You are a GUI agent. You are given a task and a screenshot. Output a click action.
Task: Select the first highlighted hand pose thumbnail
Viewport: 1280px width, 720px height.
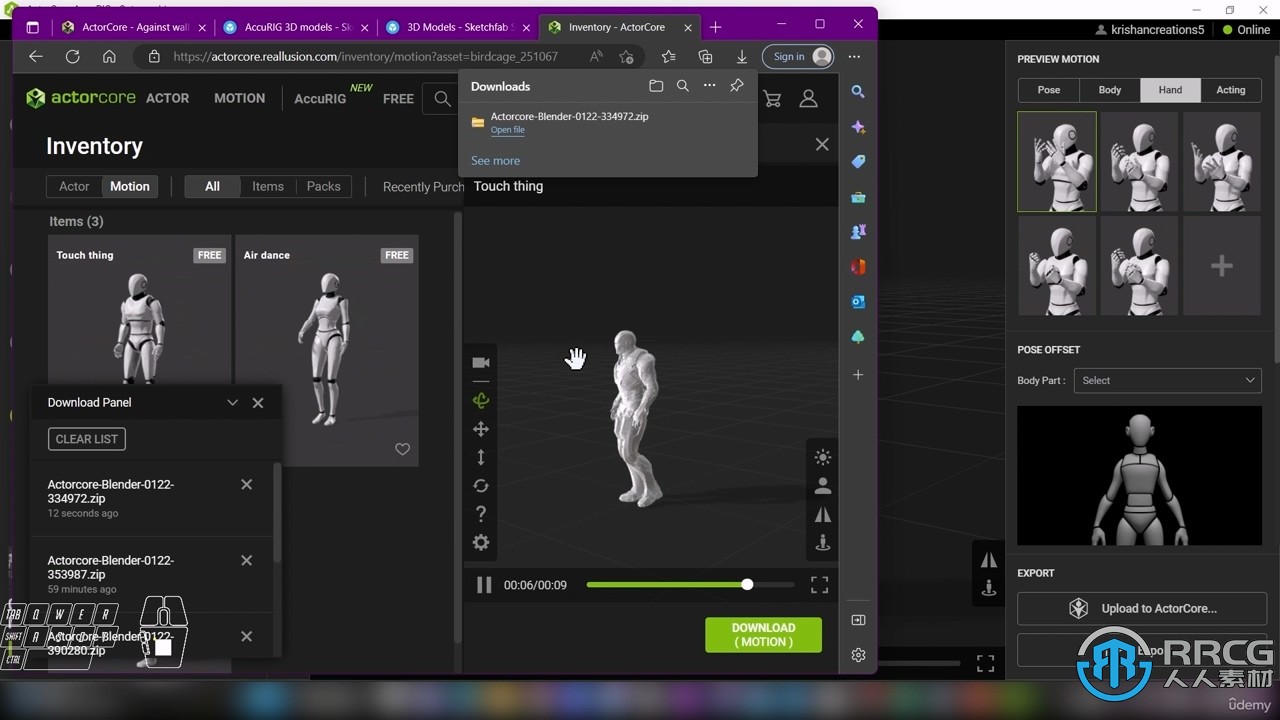[1057, 161]
